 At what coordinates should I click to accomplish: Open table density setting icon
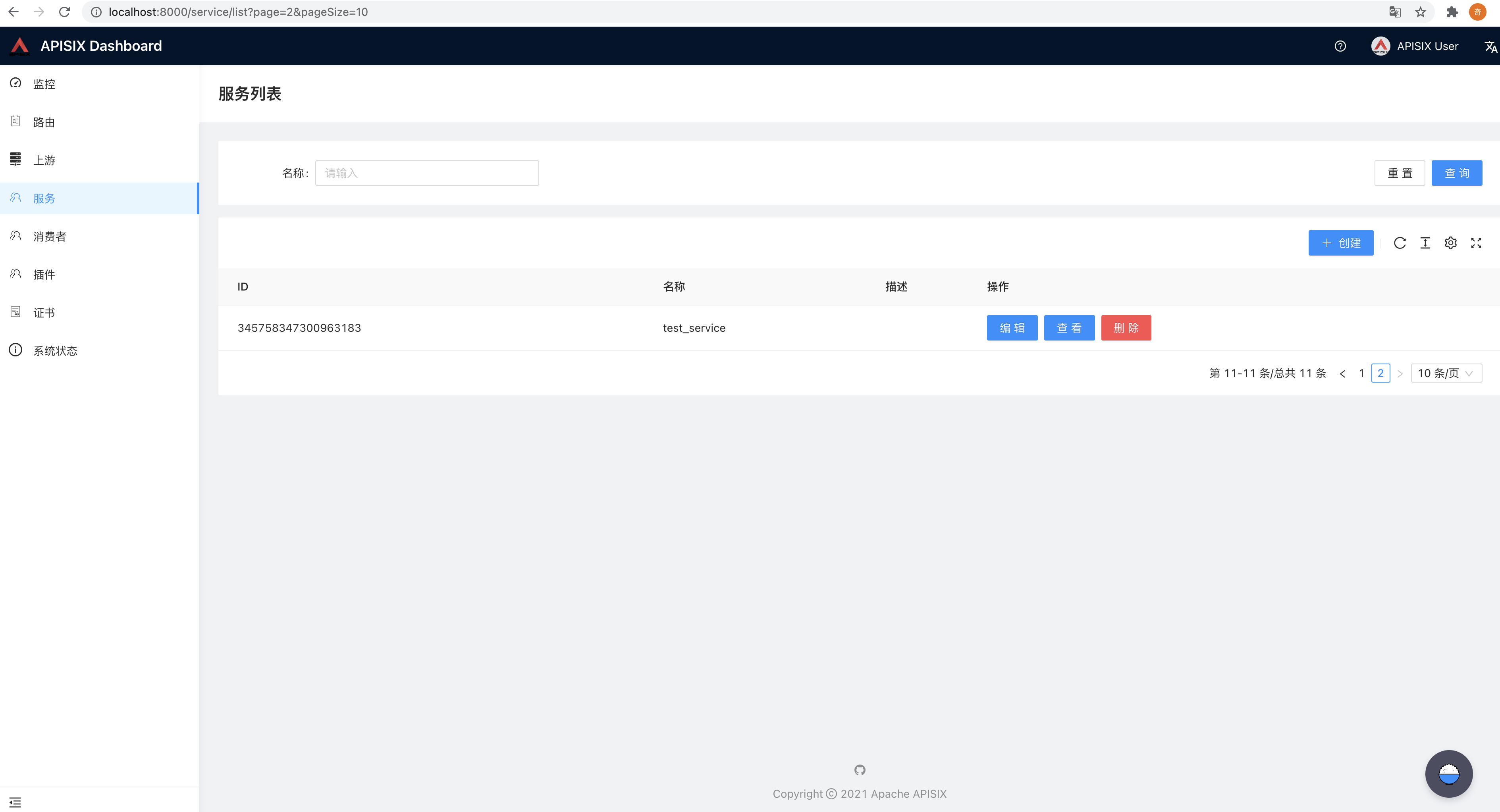coord(1425,243)
